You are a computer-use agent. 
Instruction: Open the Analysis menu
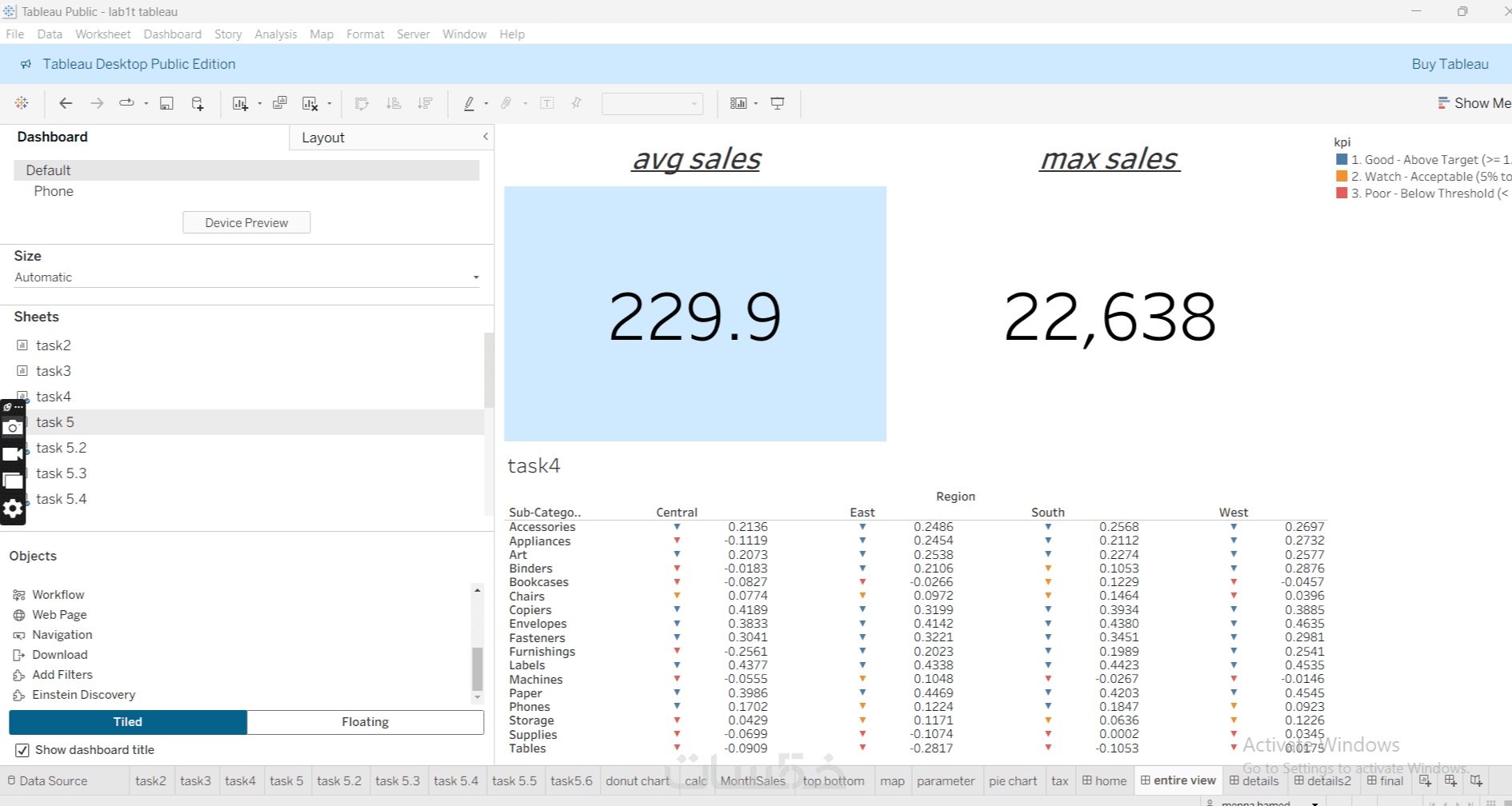[275, 34]
